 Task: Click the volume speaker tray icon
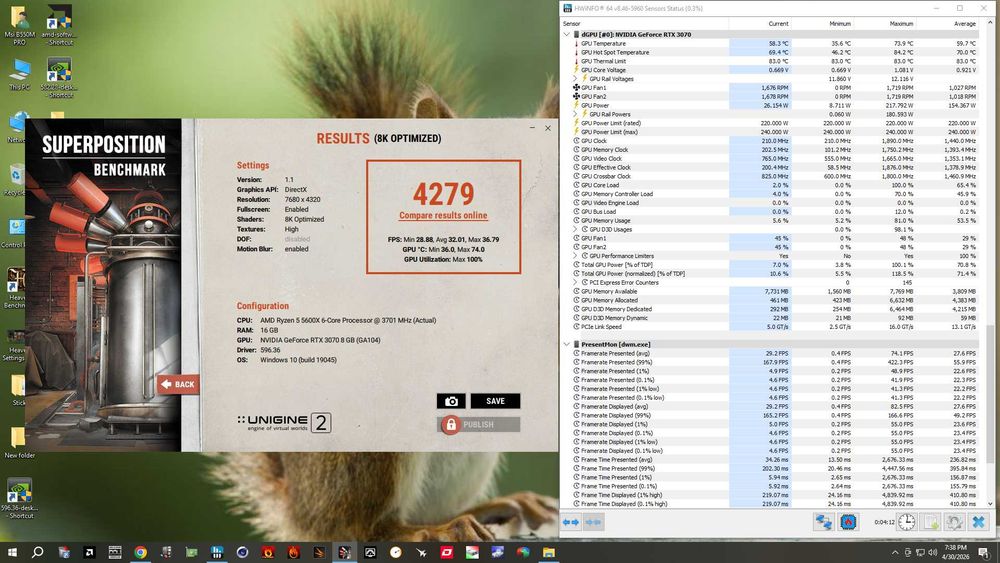[x=932, y=552]
